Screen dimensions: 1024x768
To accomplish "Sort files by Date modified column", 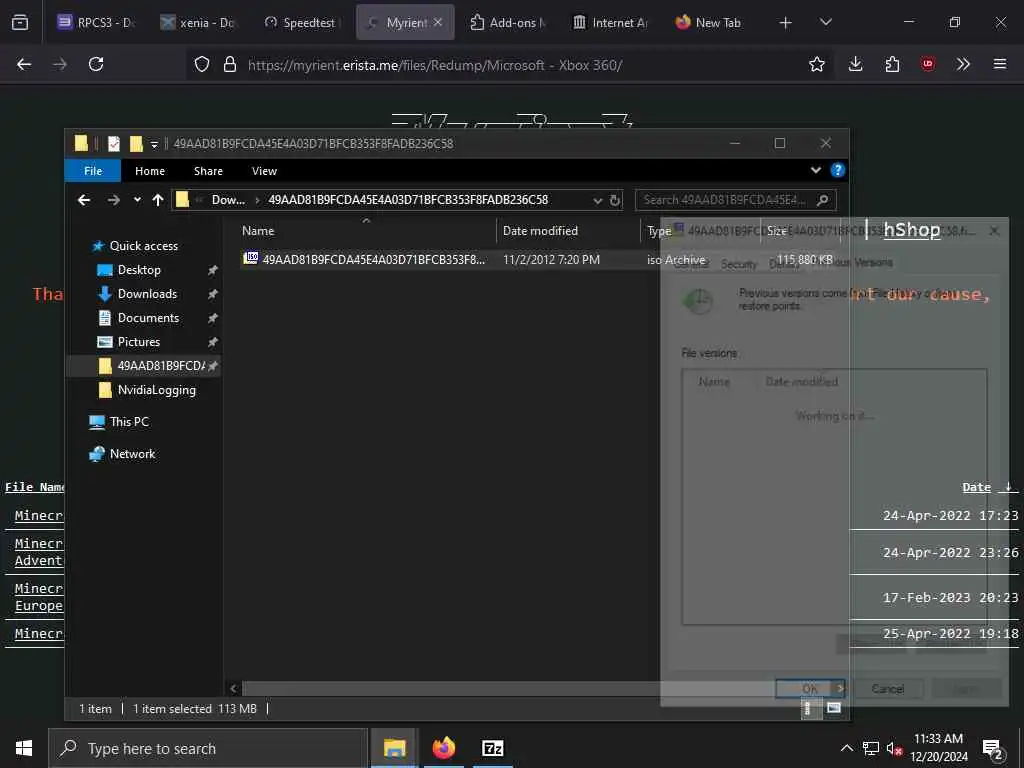I will click(568, 231).
